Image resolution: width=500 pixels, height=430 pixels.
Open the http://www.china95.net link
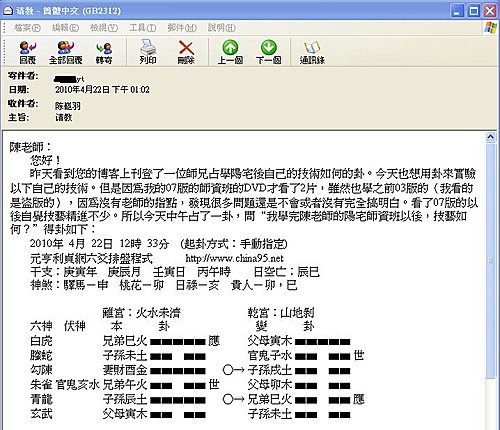pyautogui.click(x=234, y=258)
